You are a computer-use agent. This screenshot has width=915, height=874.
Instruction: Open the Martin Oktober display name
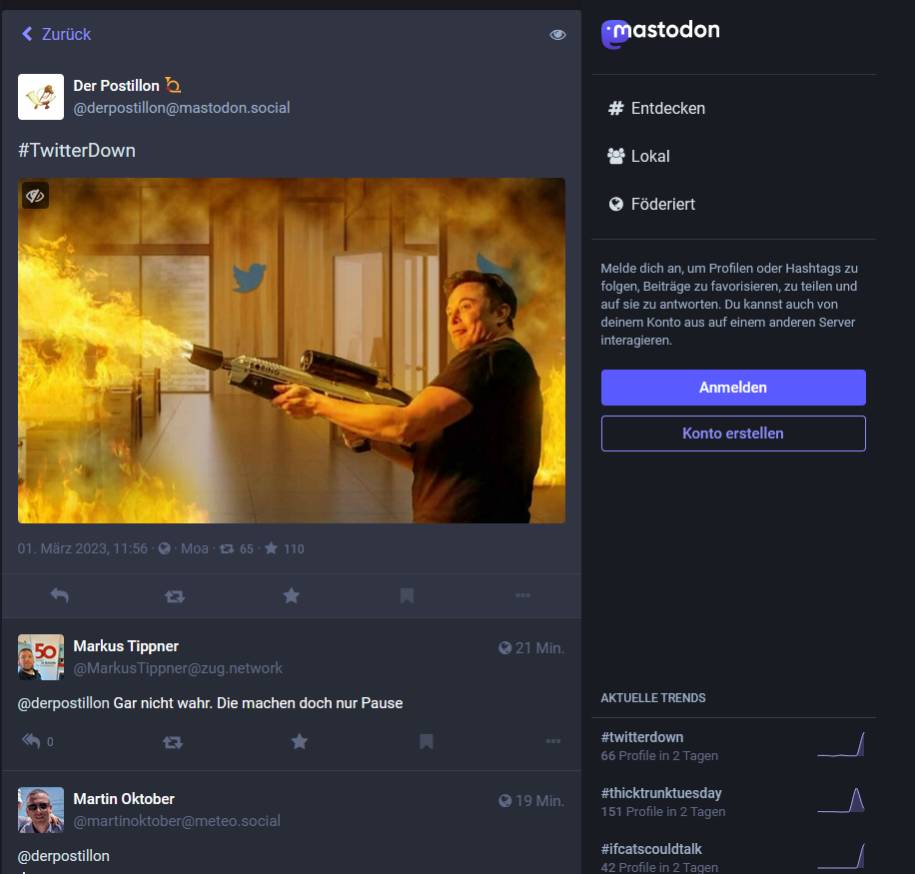124,799
